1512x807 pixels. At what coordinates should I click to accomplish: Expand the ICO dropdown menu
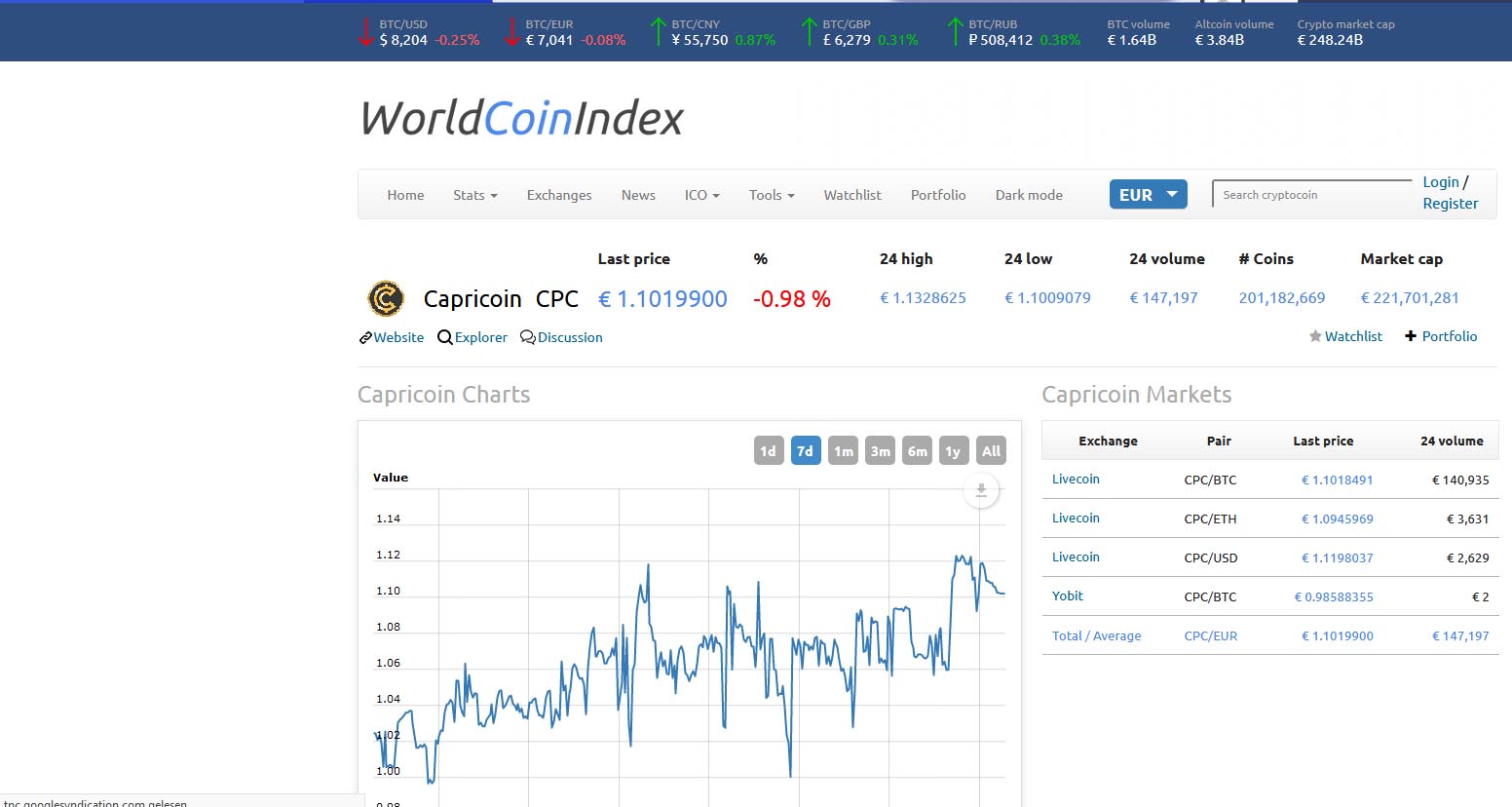pyautogui.click(x=702, y=195)
